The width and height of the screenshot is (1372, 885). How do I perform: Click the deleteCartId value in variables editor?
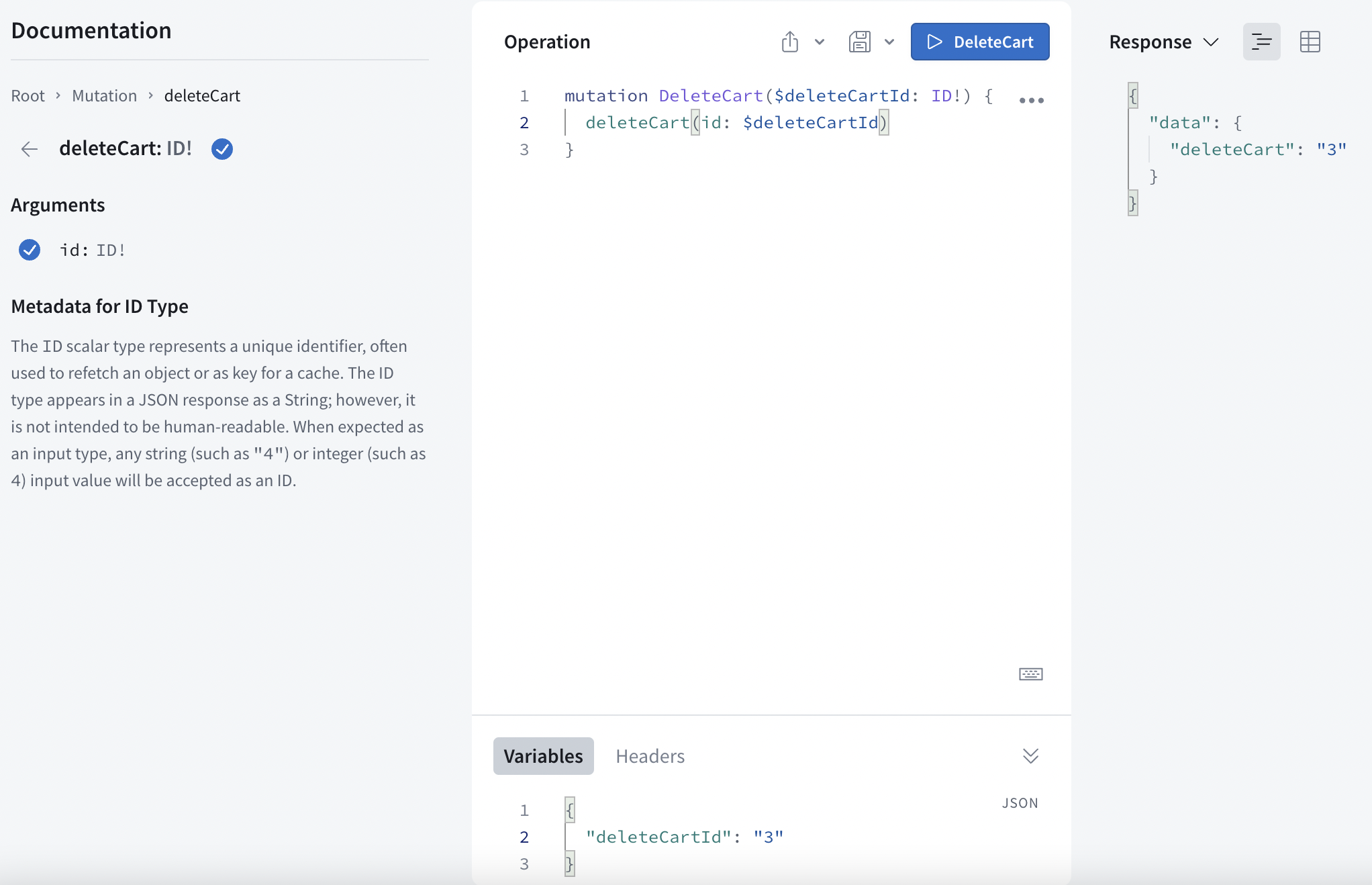point(768,837)
